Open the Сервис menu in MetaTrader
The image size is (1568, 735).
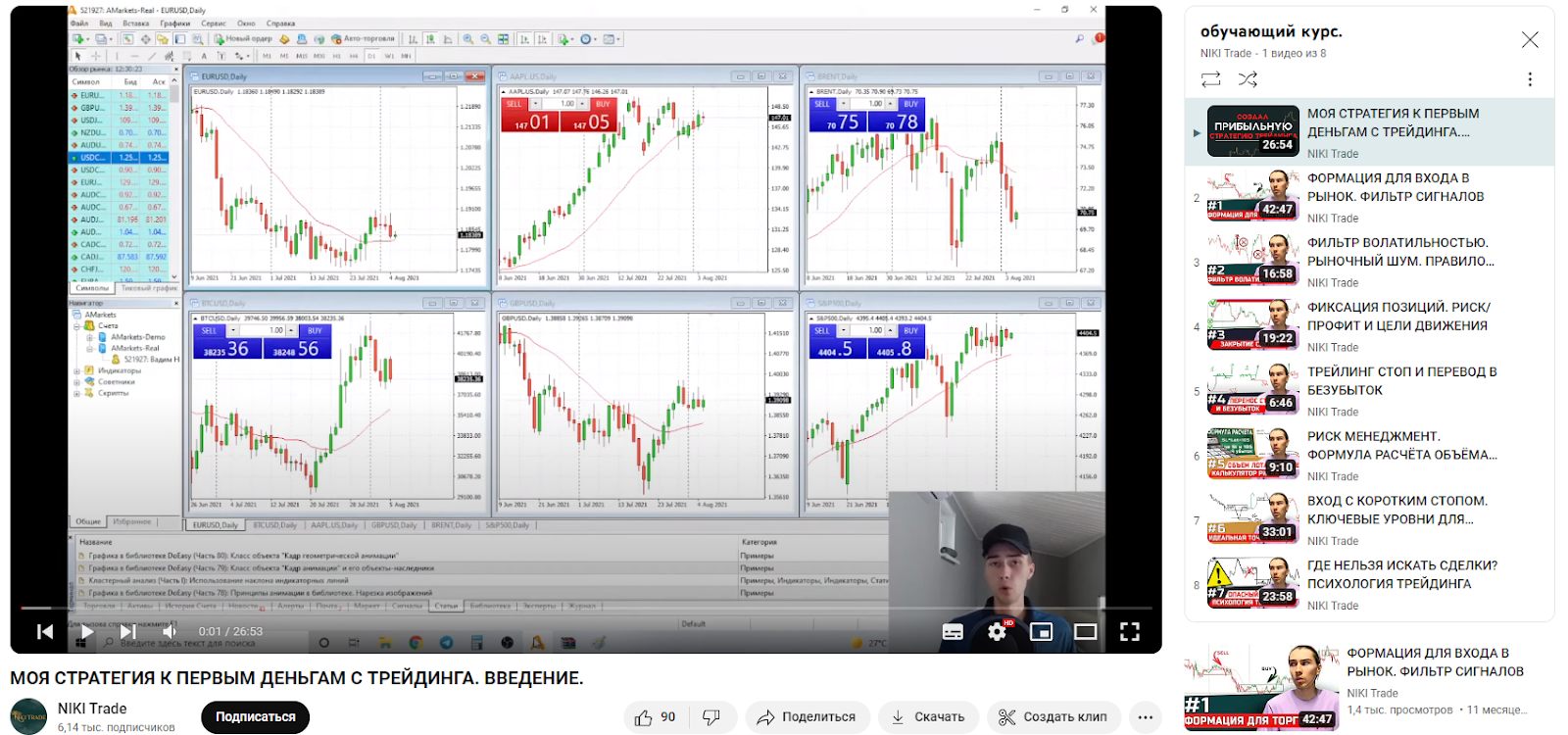[x=214, y=24]
